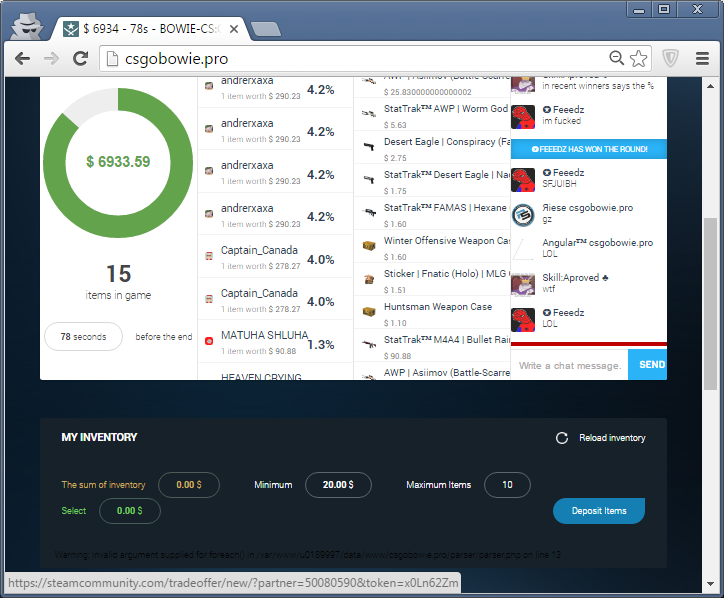Open the Chrome hamburger menu
The width and height of the screenshot is (724, 598).
click(x=702, y=59)
